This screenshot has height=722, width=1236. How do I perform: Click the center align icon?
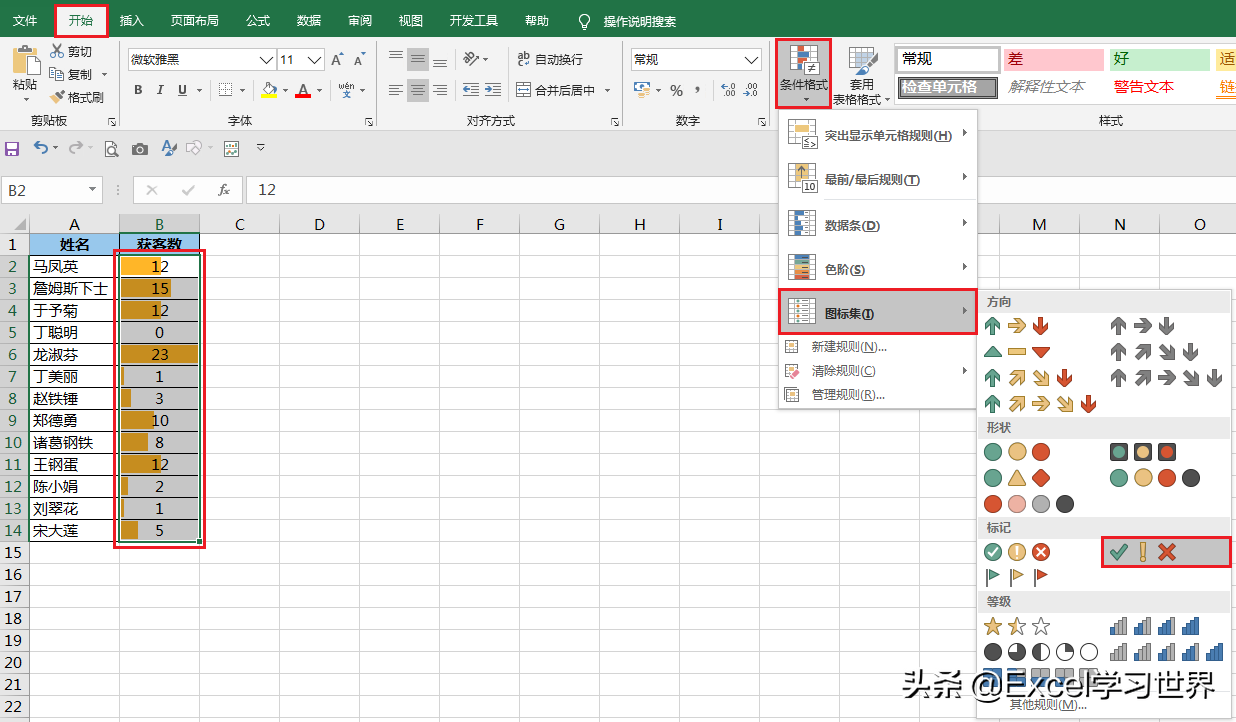point(418,90)
